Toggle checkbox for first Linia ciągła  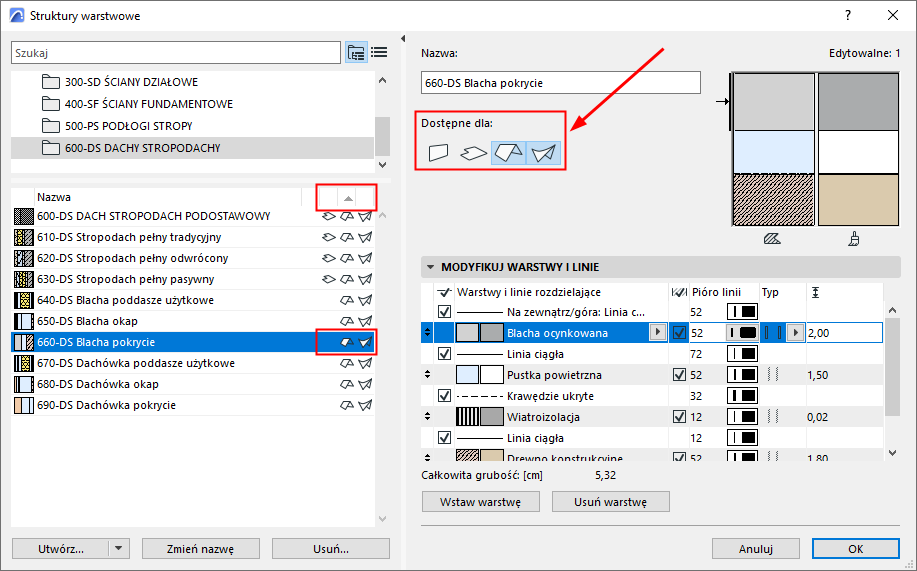(444, 354)
